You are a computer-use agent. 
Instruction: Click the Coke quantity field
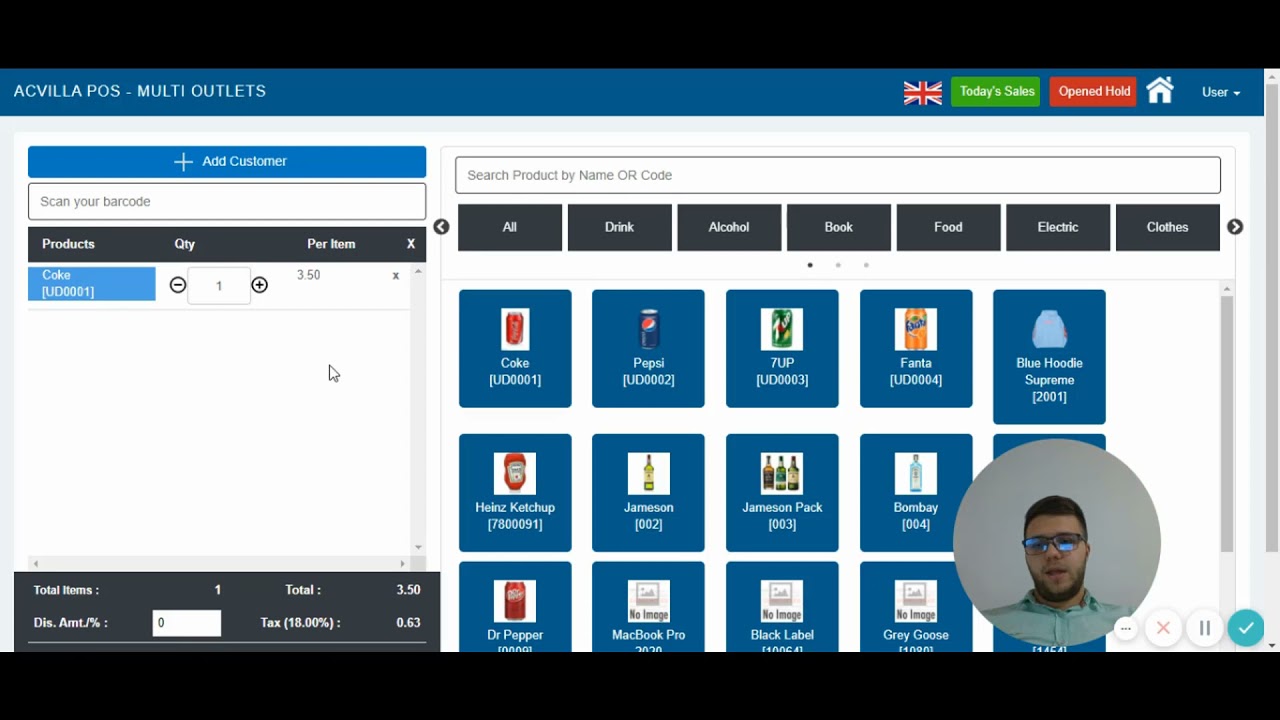click(x=219, y=286)
